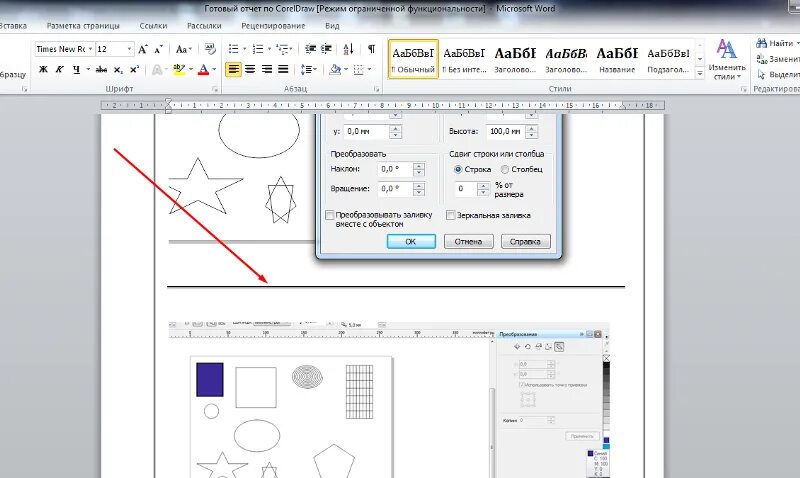Open the Стили pane launcher
The width and height of the screenshot is (800, 478).
pyautogui.click(x=743, y=89)
